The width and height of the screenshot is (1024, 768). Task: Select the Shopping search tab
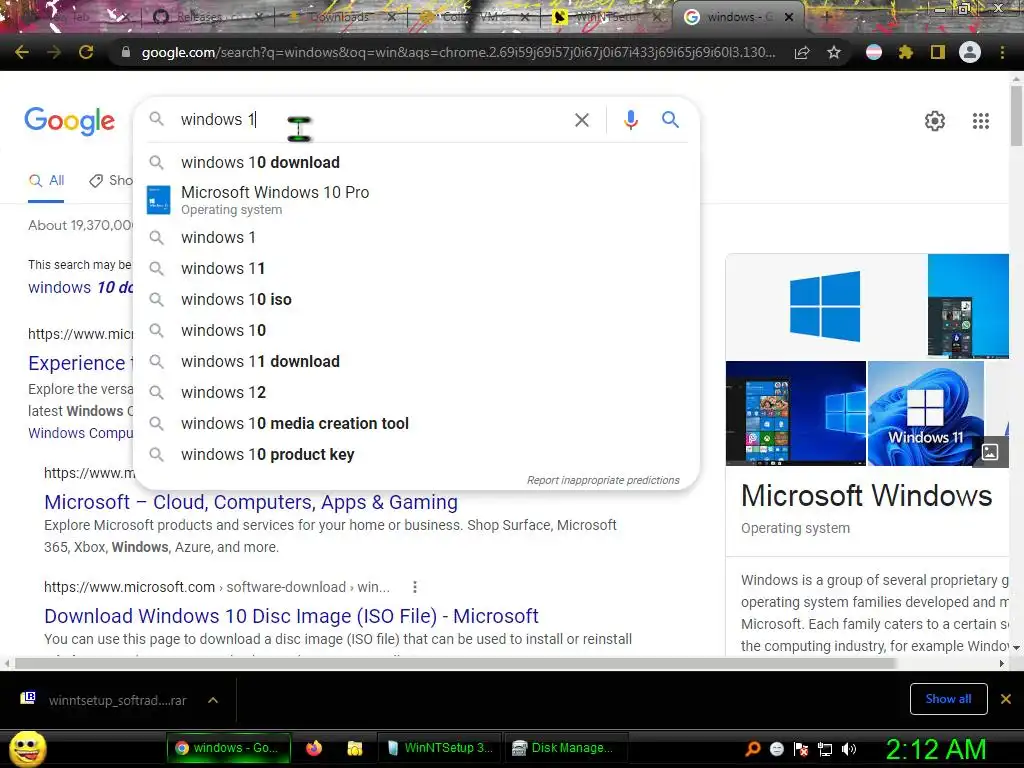(111, 181)
